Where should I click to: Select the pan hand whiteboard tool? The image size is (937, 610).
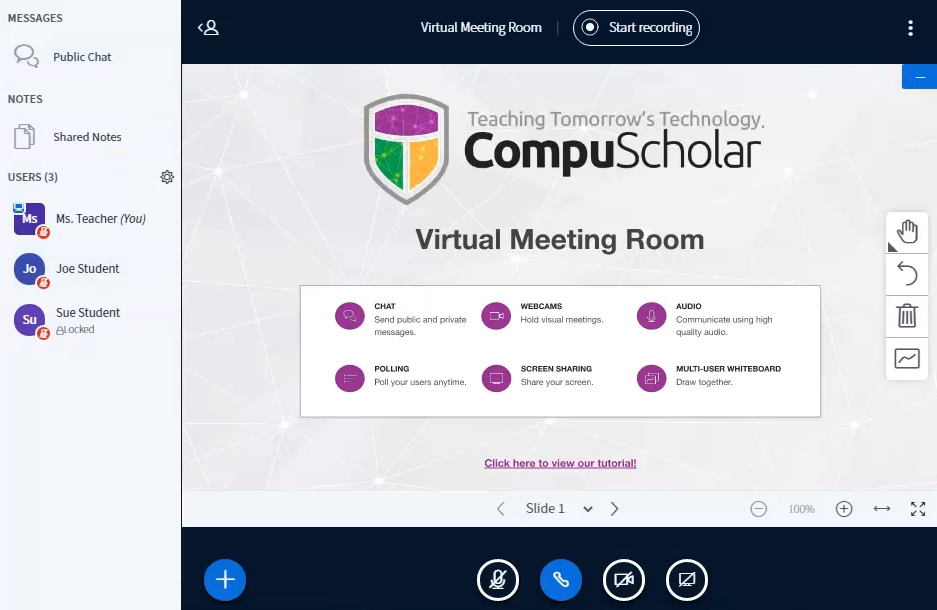pyautogui.click(x=907, y=232)
